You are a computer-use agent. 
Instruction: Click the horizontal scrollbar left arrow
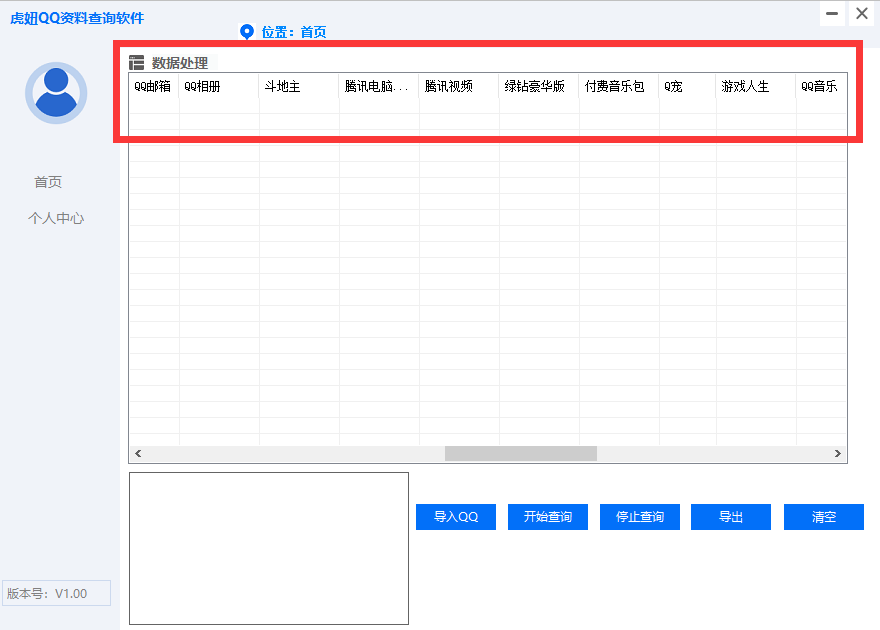point(138,453)
